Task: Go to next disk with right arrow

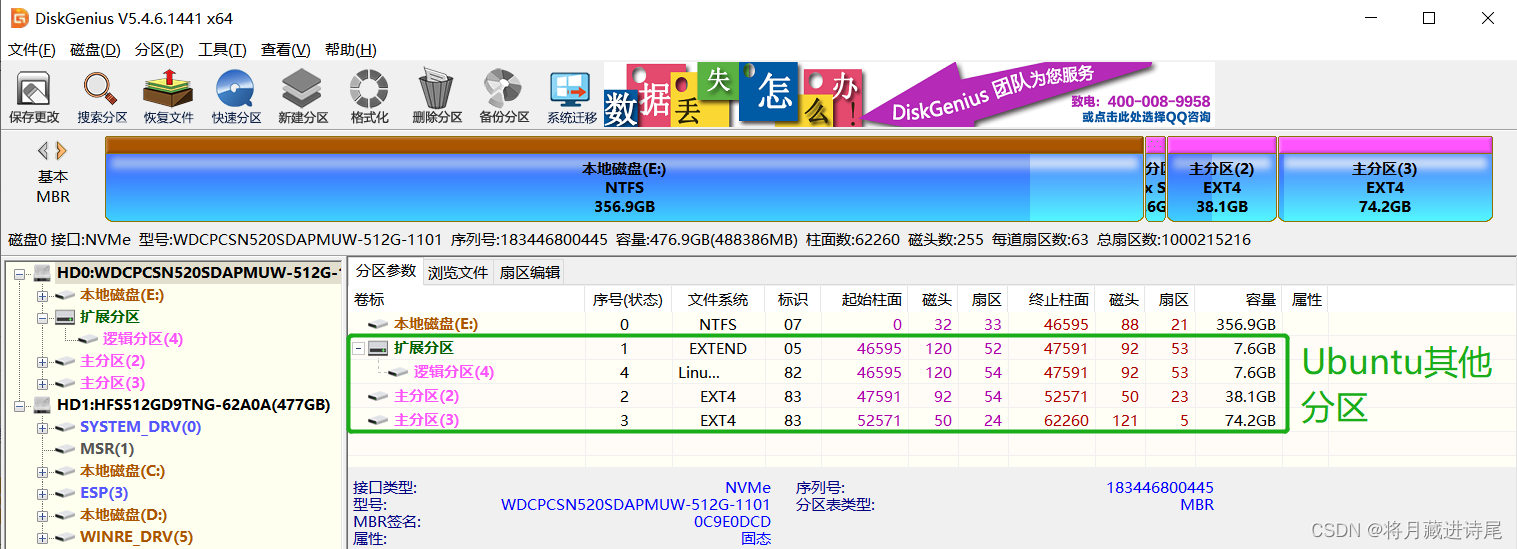Action: (x=61, y=151)
